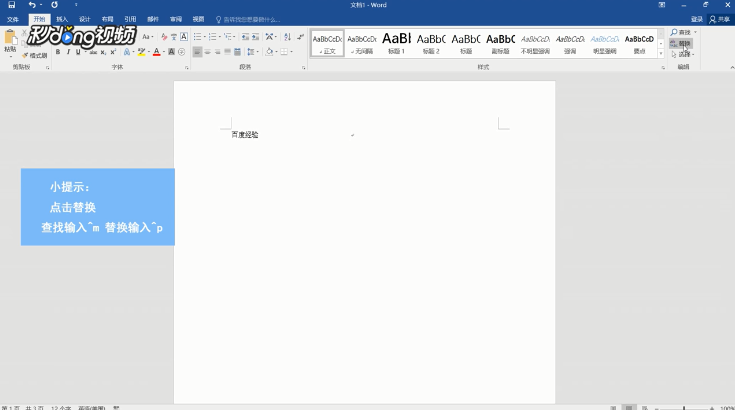
Task: Click the Enclose Characters icon
Action: [182, 52]
